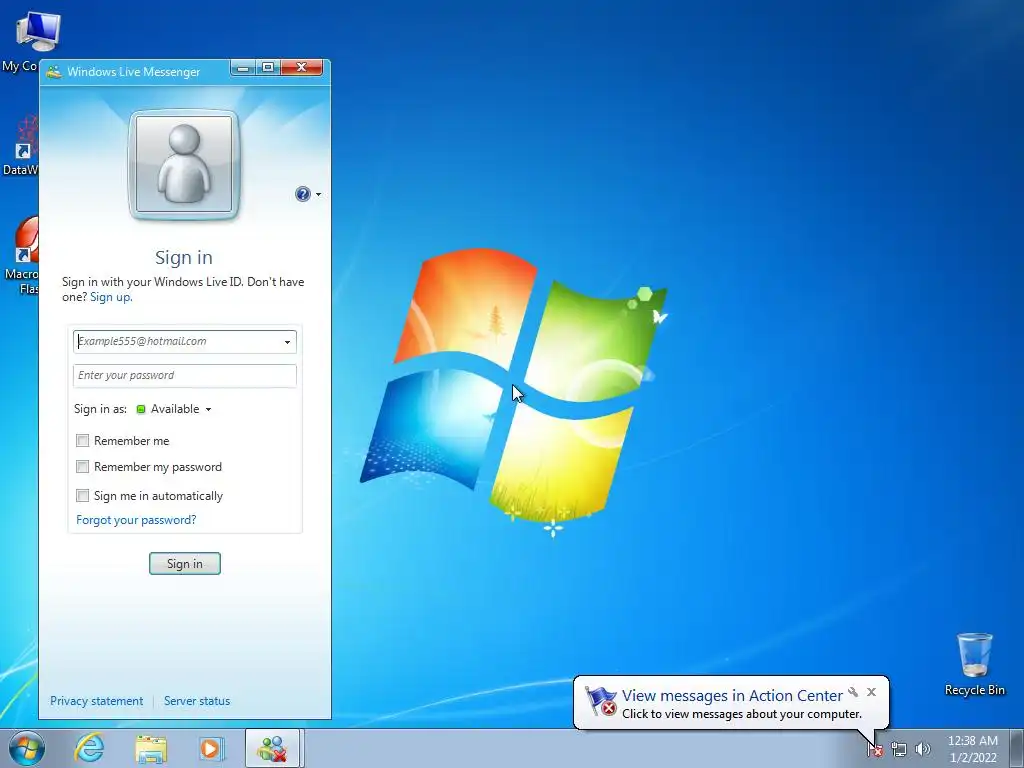Viewport: 1024px width, 768px height.
Task: Click the taskbar clock and date
Action: pos(973,749)
